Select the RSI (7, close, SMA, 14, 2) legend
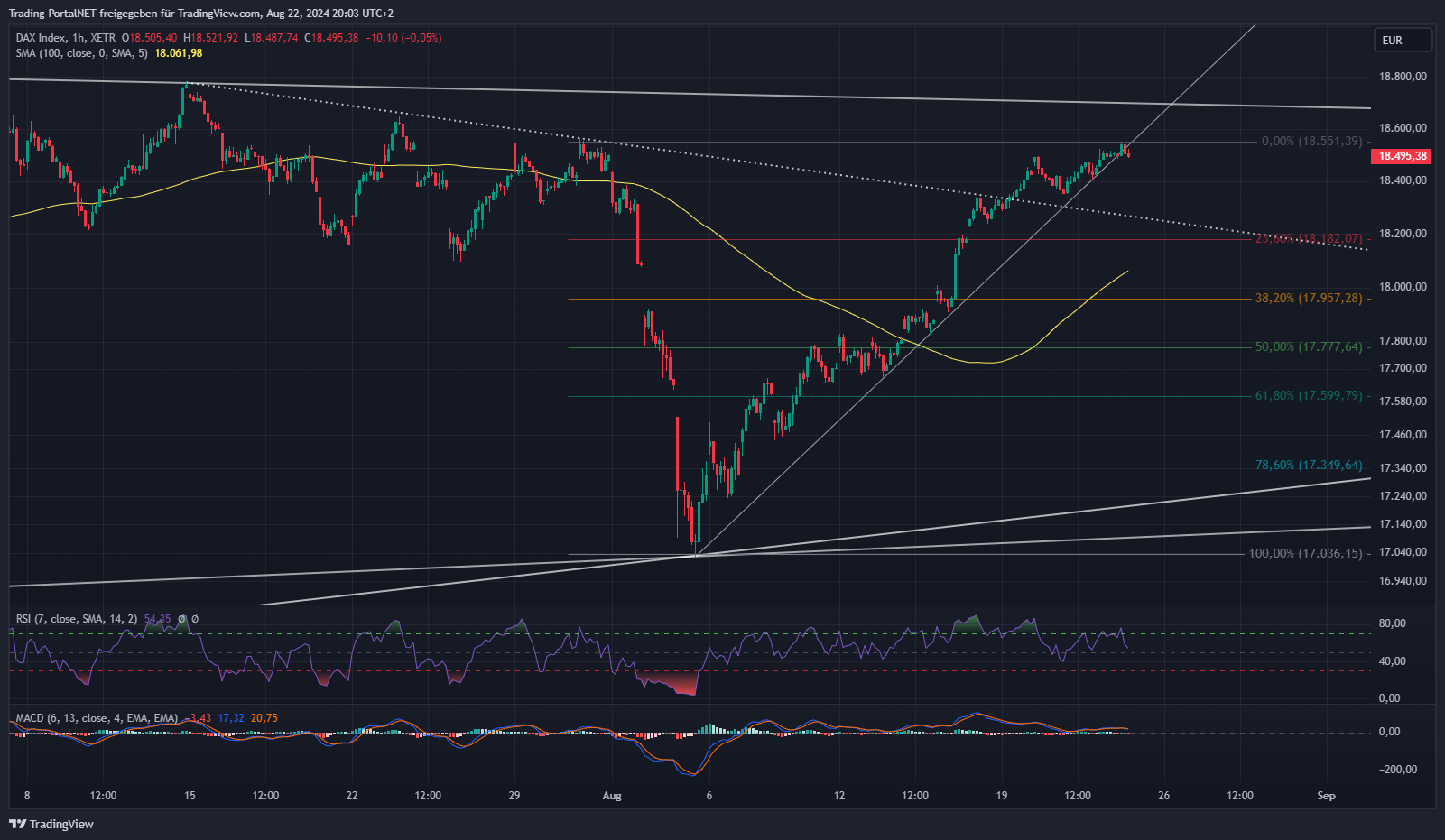Viewport: 1445px width, 840px height. [x=77, y=619]
